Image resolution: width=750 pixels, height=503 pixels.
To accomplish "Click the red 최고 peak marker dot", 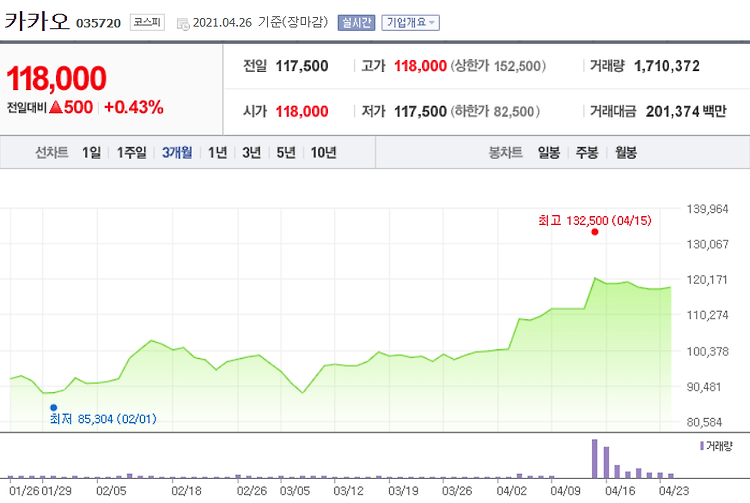I will [595, 232].
